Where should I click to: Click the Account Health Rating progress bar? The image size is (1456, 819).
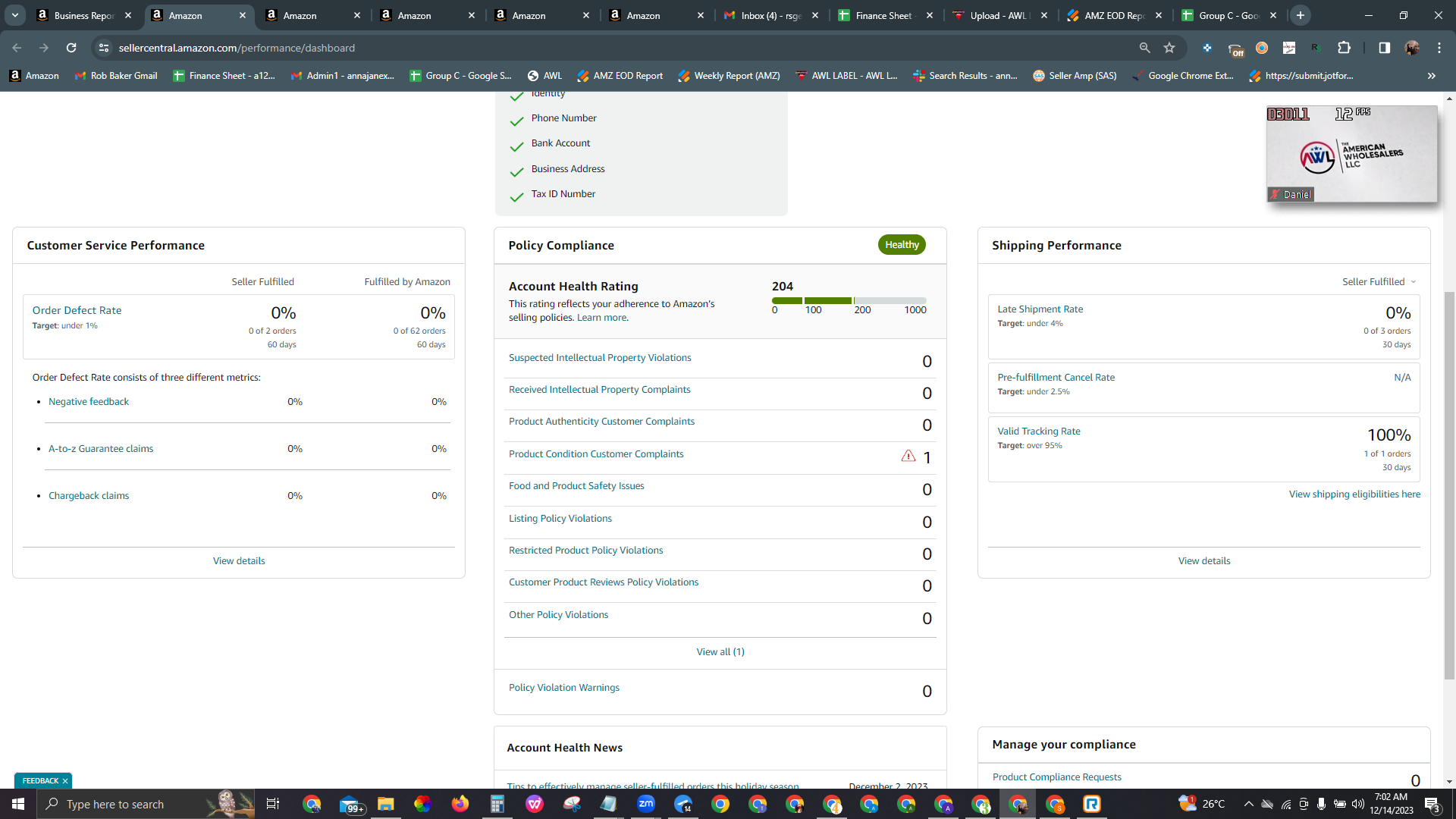pos(849,301)
